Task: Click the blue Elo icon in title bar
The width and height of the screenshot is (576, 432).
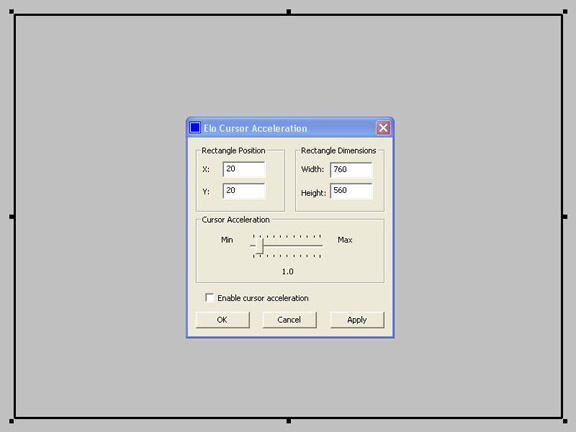Action: 195,128
